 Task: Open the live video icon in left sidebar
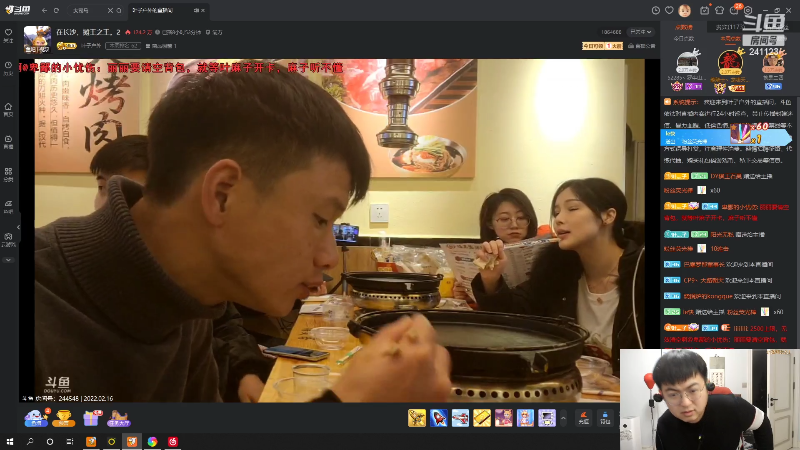[x=8, y=142]
